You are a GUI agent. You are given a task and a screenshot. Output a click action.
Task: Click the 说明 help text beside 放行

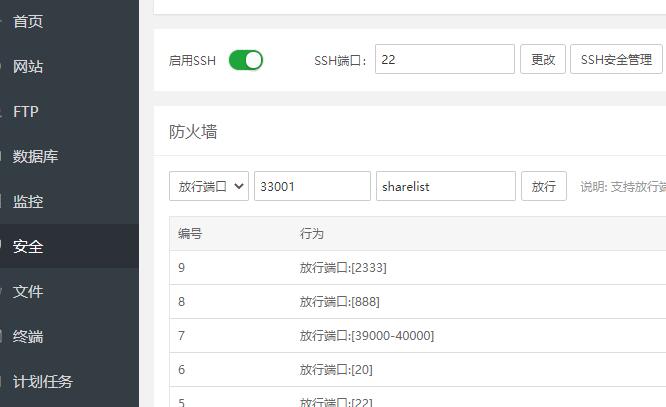pos(623,187)
